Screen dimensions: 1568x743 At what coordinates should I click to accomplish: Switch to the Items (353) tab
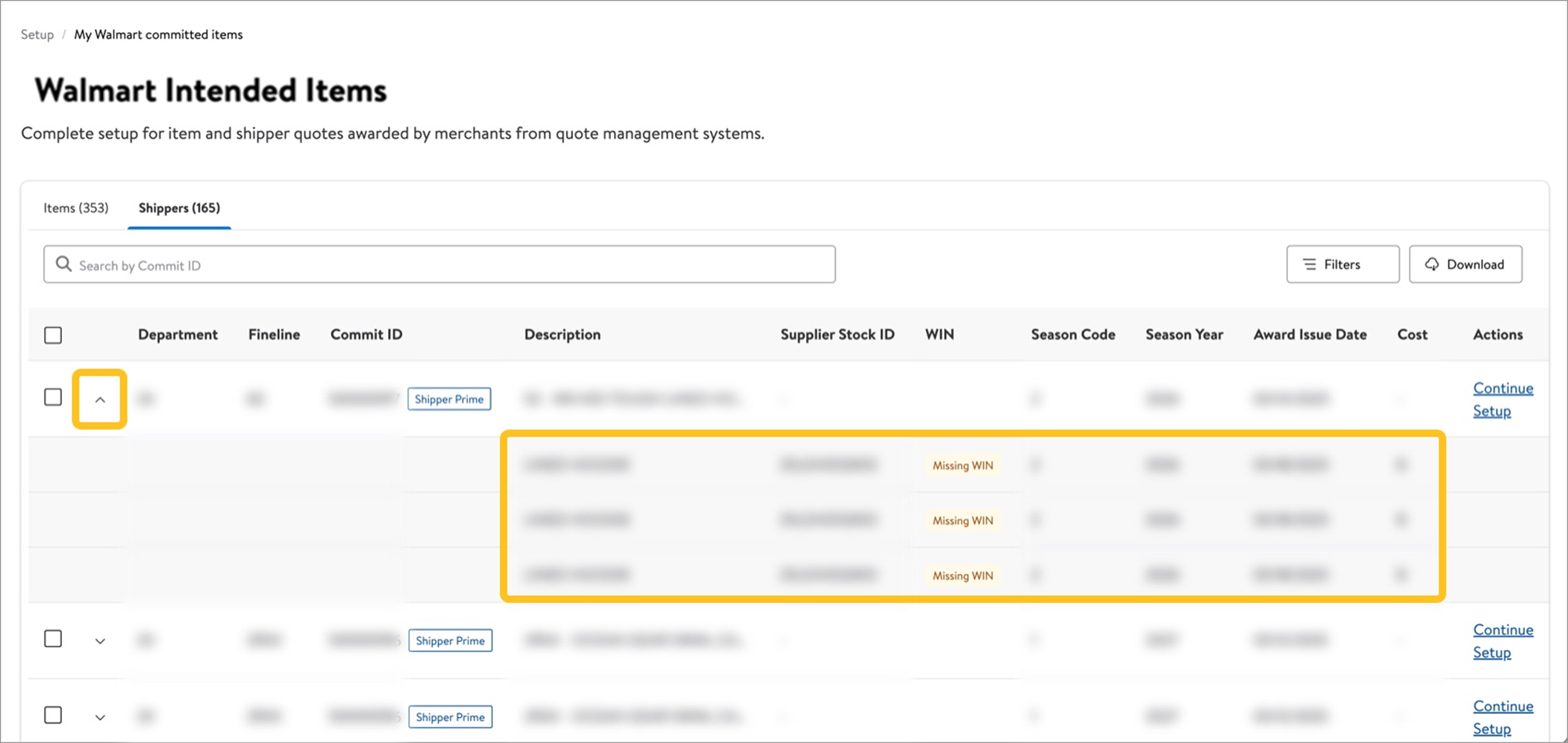pos(76,208)
